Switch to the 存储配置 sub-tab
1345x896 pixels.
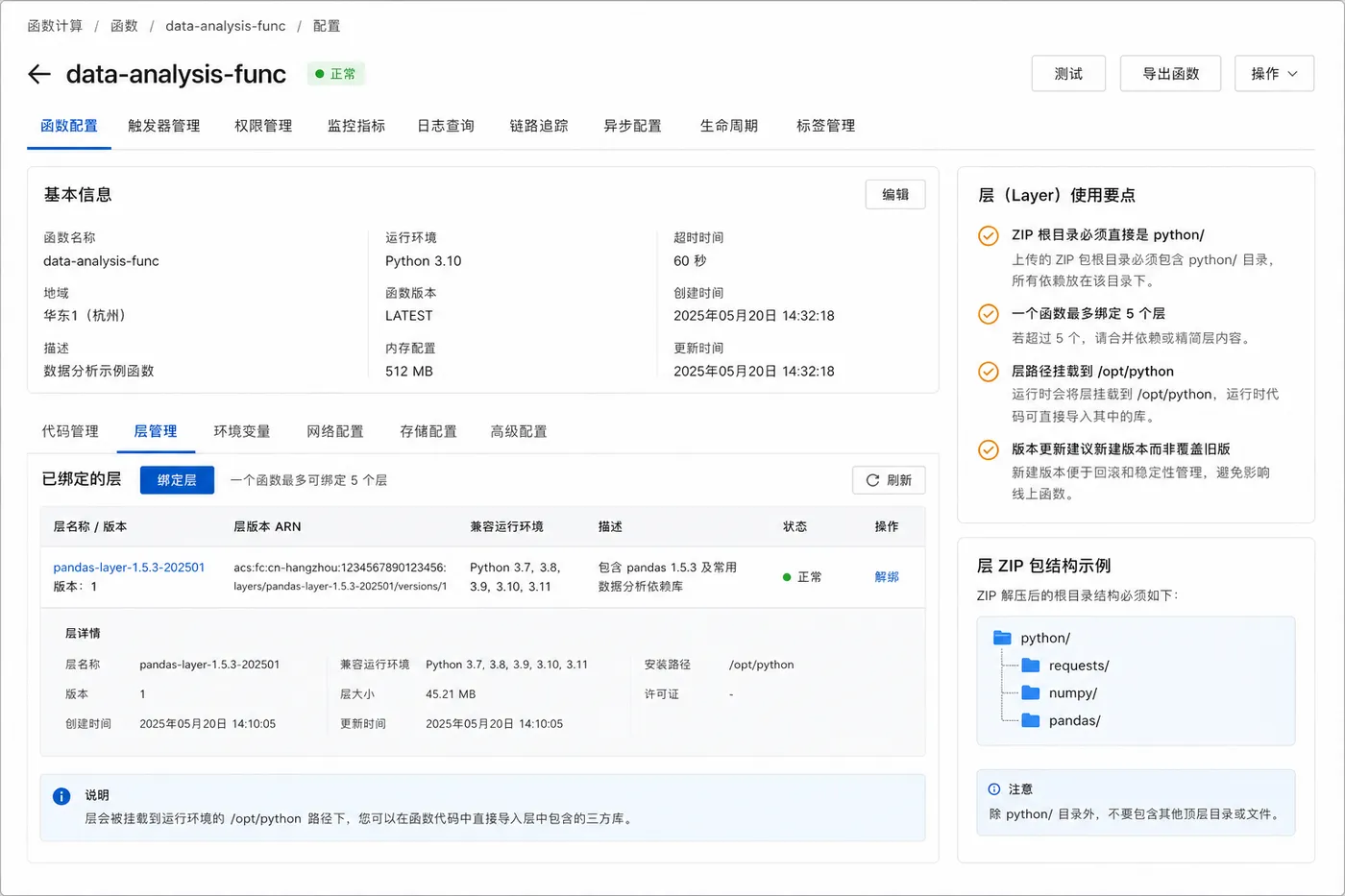[x=428, y=431]
